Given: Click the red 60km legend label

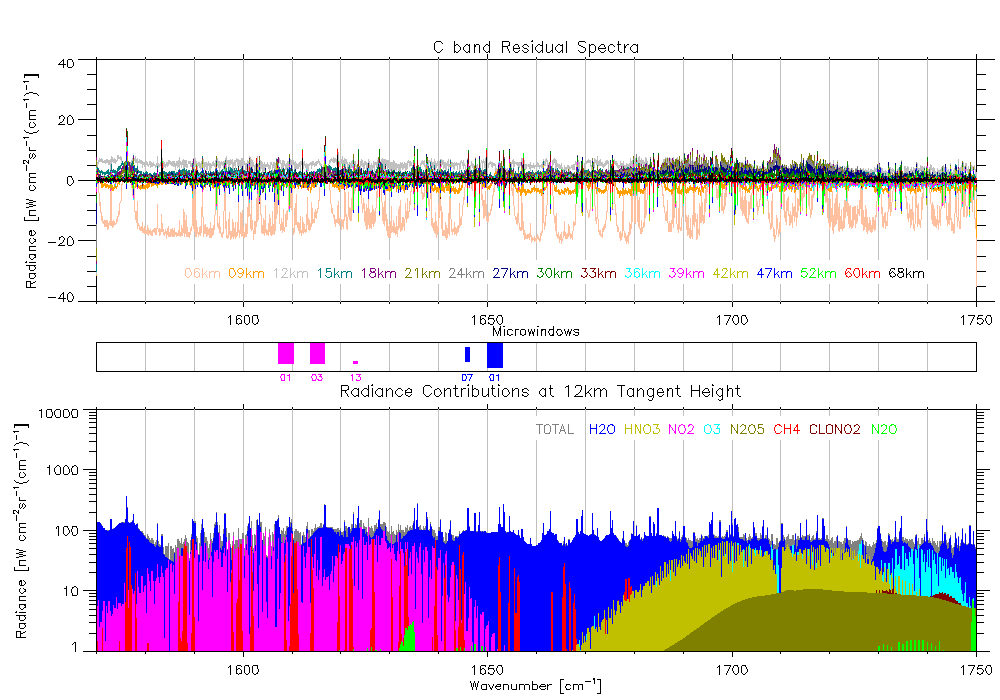Looking at the screenshot, I should 862,273.
